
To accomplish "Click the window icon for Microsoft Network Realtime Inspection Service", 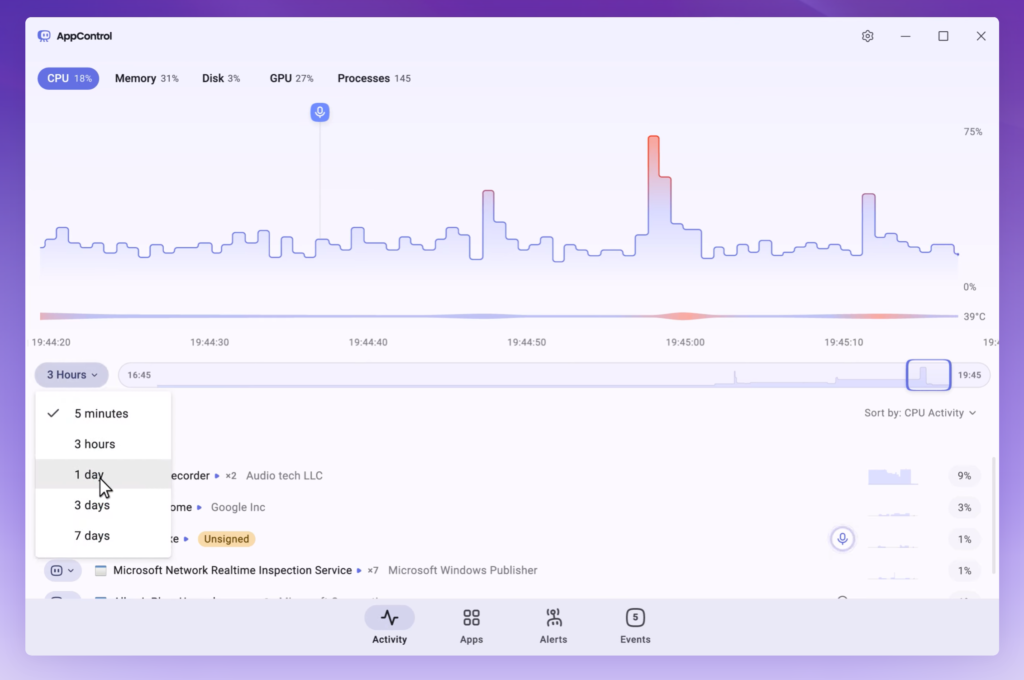I will pos(100,570).
